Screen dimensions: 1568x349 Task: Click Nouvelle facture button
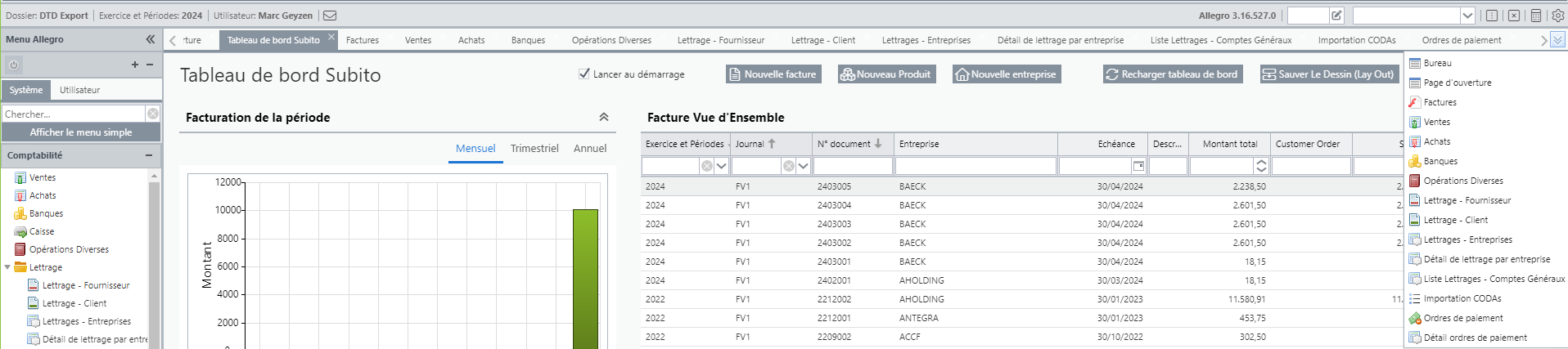(x=773, y=74)
